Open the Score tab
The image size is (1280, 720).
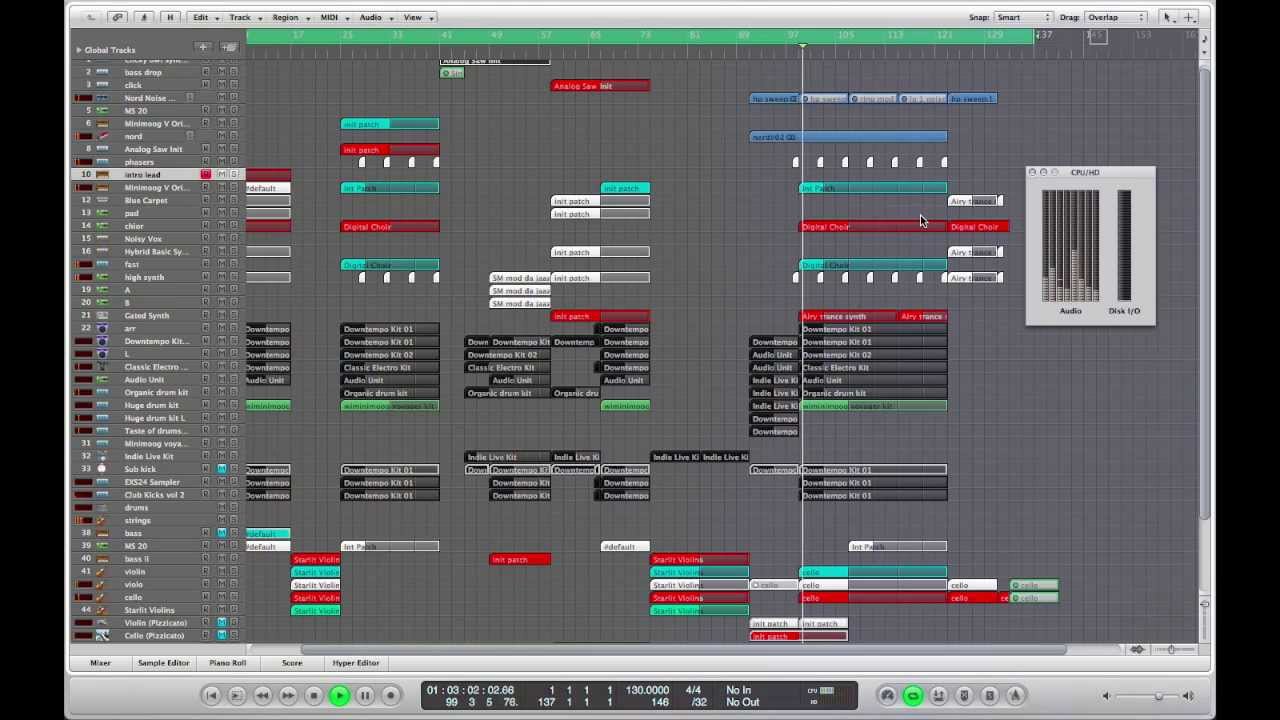click(292, 662)
